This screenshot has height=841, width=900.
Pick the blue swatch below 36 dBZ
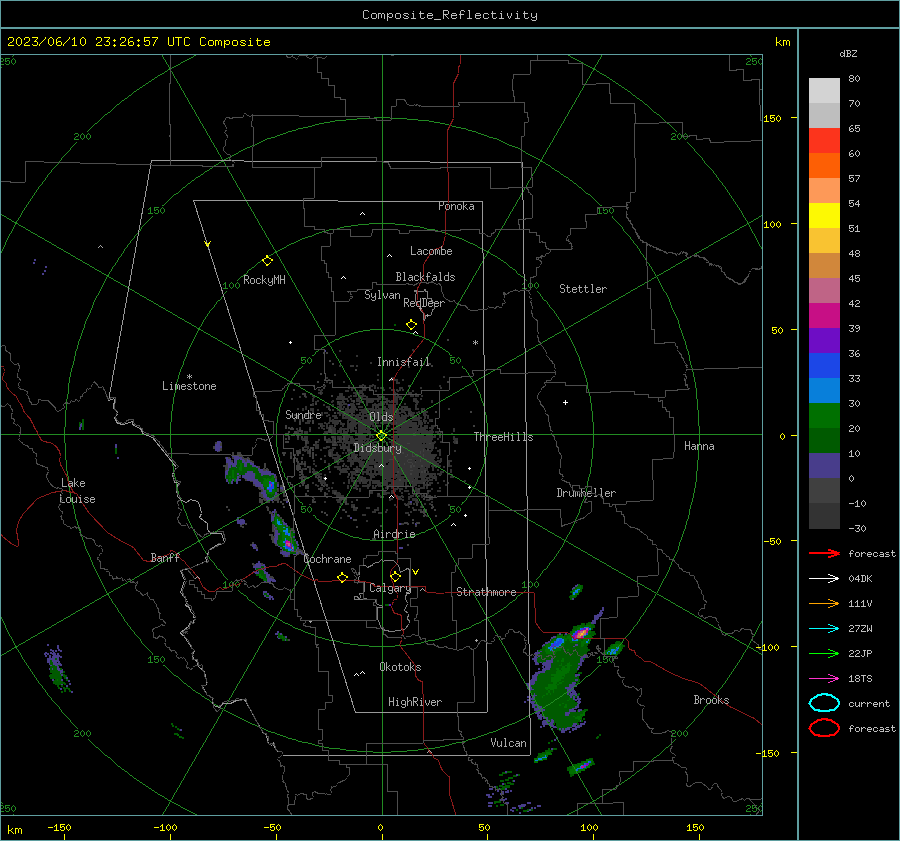(824, 366)
